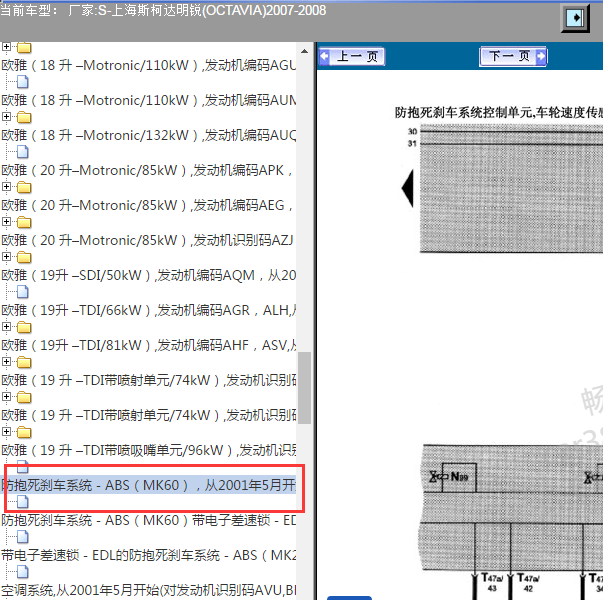Open 防抱死刹车系统-ABS(MK60)带电子差速锁 entry
The width and height of the screenshot is (603, 600).
[148, 520]
